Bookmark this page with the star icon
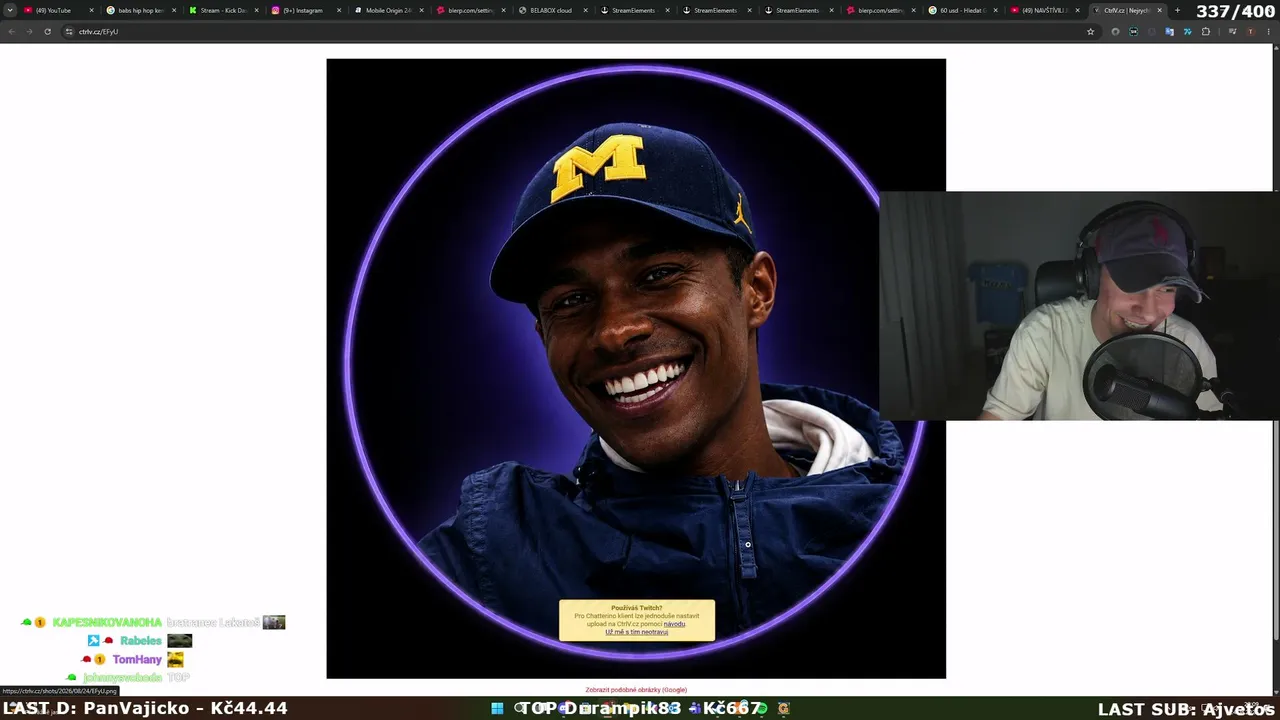The image size is (1280, 720). [1090, 31]
